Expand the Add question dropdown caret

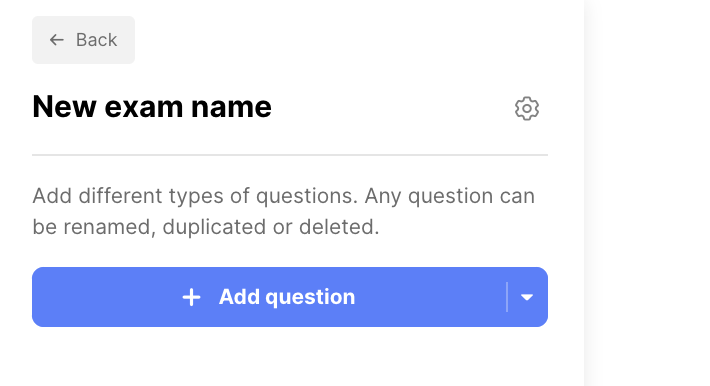[x=527, y=297]
